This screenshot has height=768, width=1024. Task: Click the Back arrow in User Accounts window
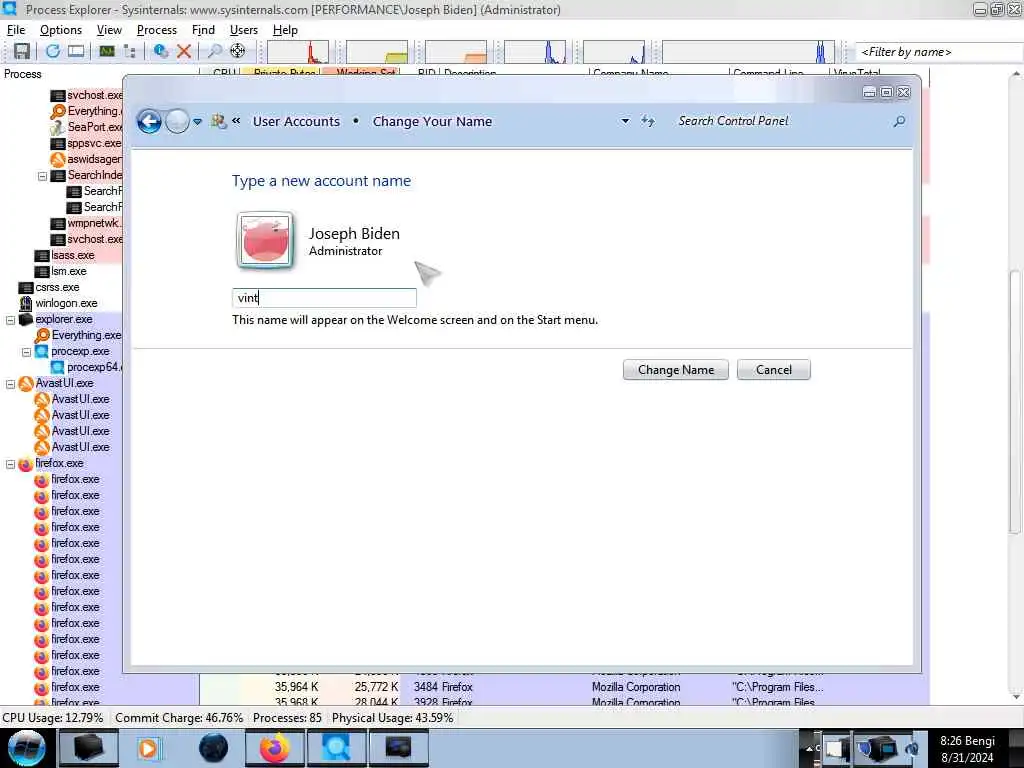(149, 121)
